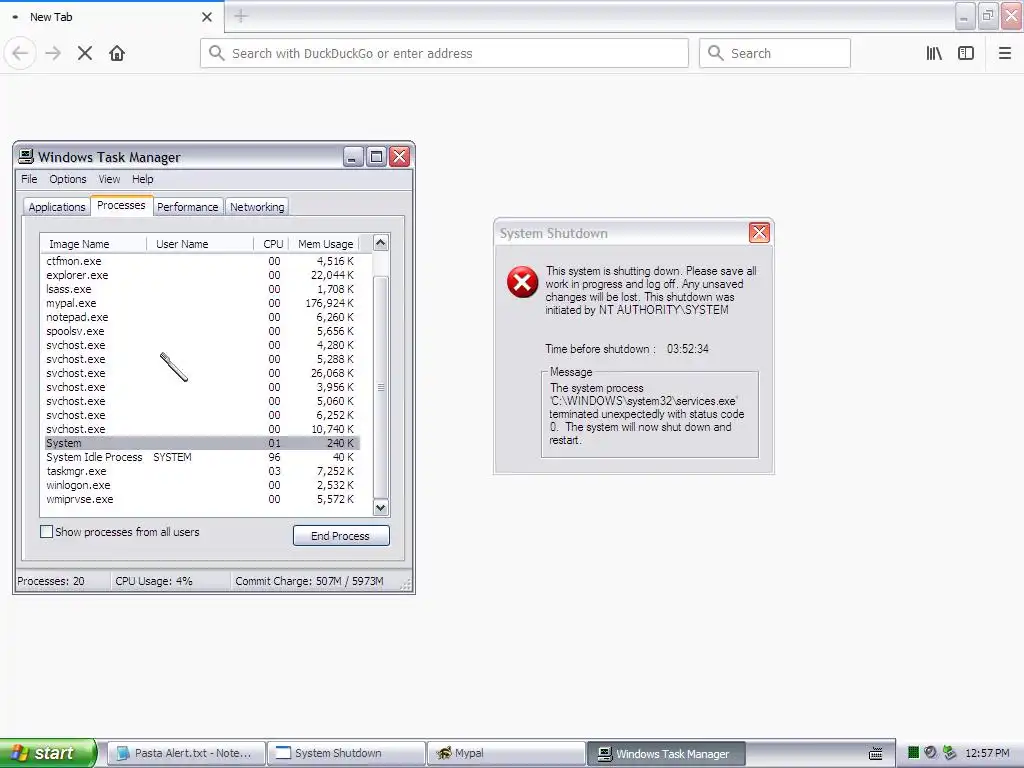Screen dimensions: 1024x768
Task: Select the wmiprvse.exe process row
Action: click(x=202, y=499)
